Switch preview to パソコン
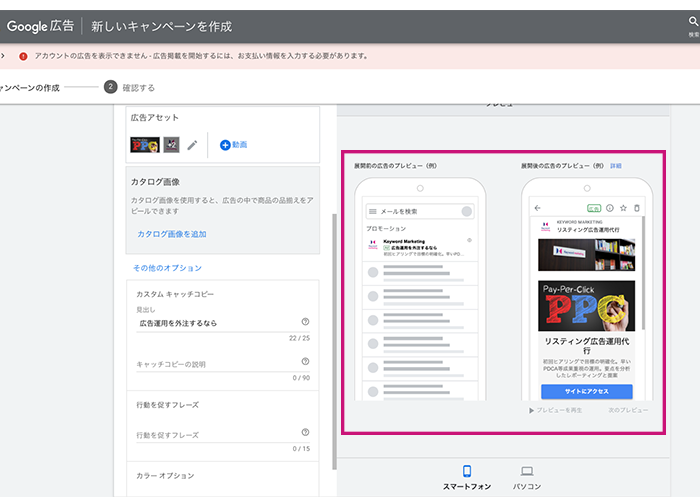 pyautogui.click(x=527, y=477)
